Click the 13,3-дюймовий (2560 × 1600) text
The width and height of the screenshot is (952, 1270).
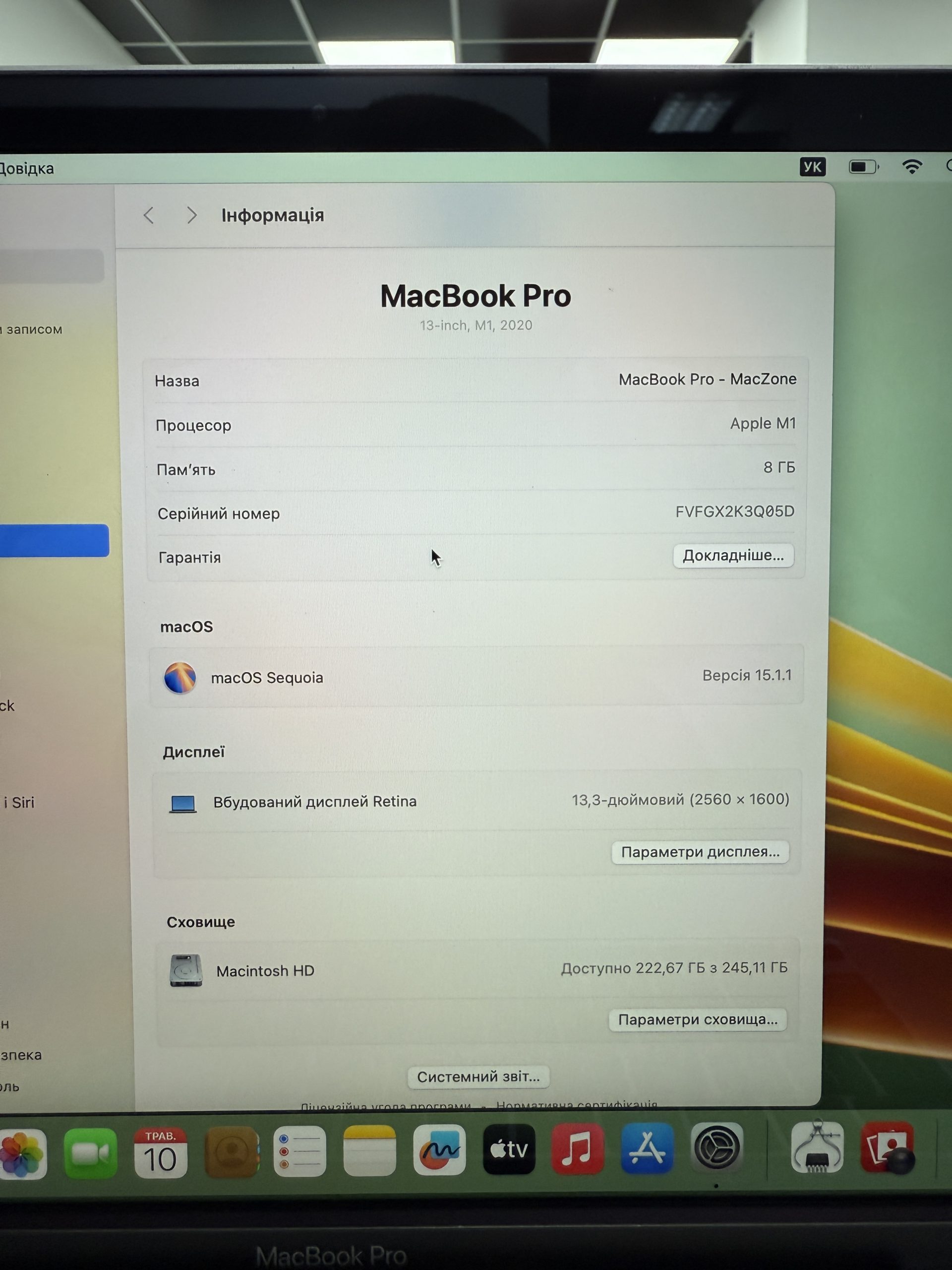(680, 800)
